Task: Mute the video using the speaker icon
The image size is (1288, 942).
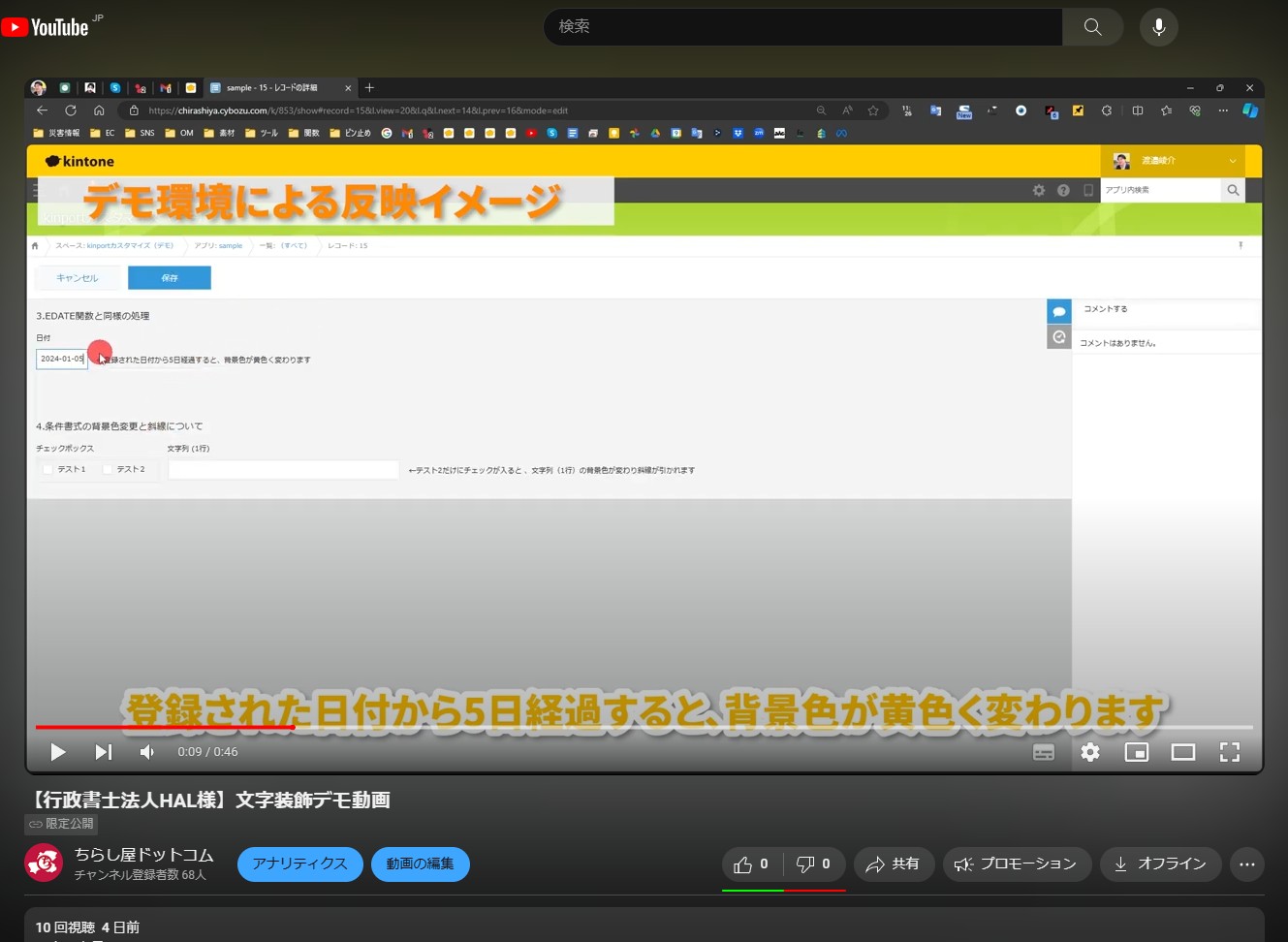Action: click(x=147, y=752)
